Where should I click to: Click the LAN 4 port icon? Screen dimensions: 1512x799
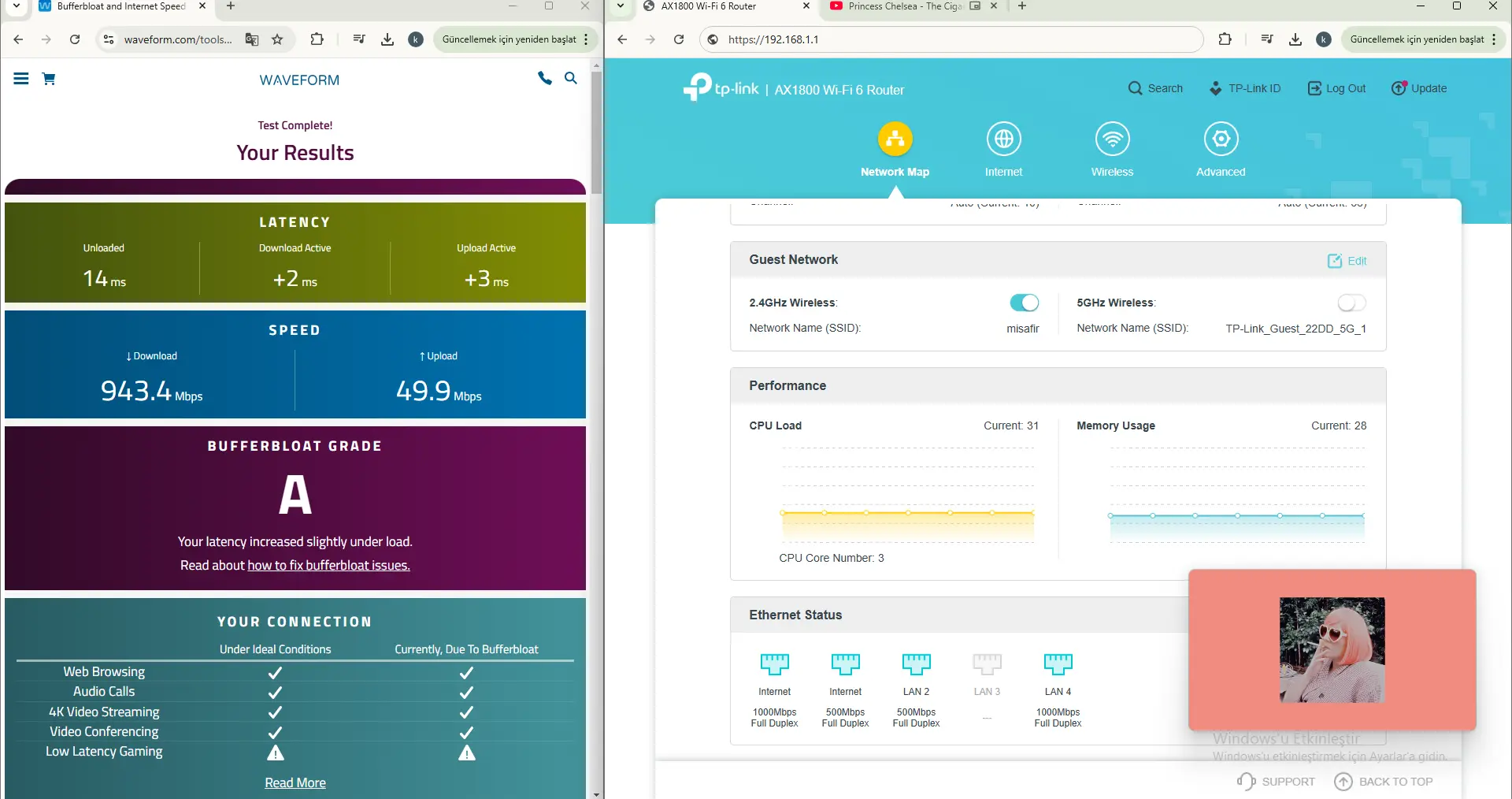click(x=1058, y=663)
